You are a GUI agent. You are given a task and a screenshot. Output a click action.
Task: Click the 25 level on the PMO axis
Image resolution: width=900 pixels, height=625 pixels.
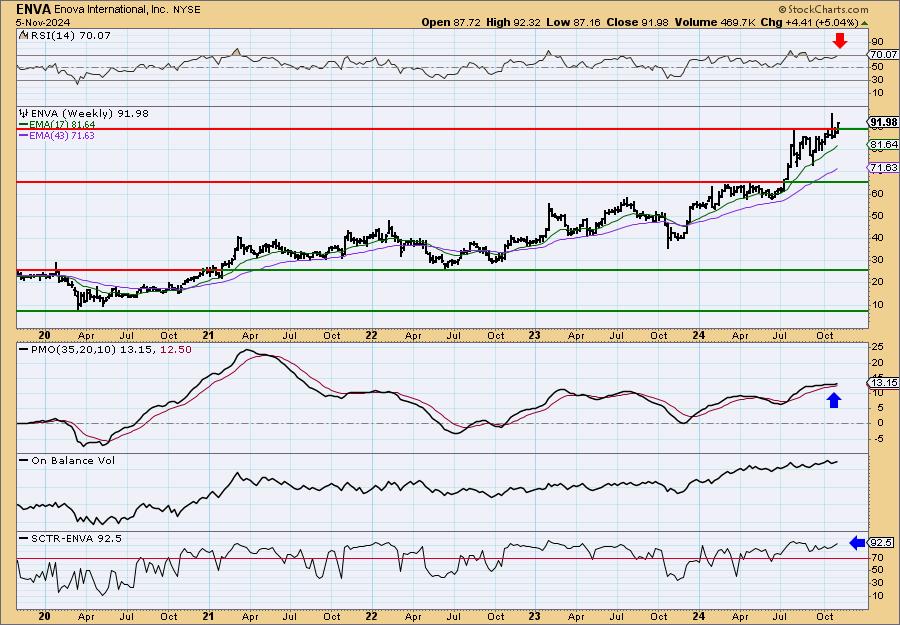(x=877, y=346)
